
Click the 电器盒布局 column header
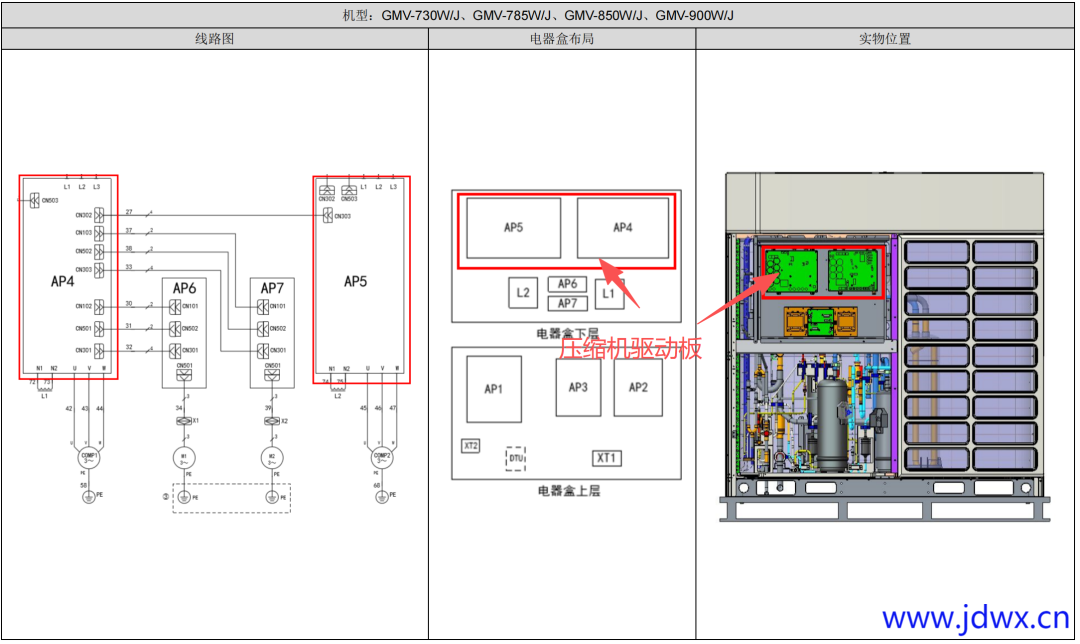(x=562, y=39)
